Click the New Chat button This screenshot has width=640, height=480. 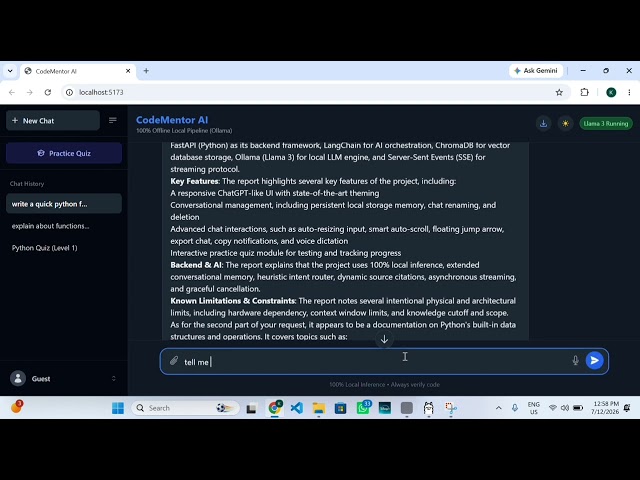53,120
